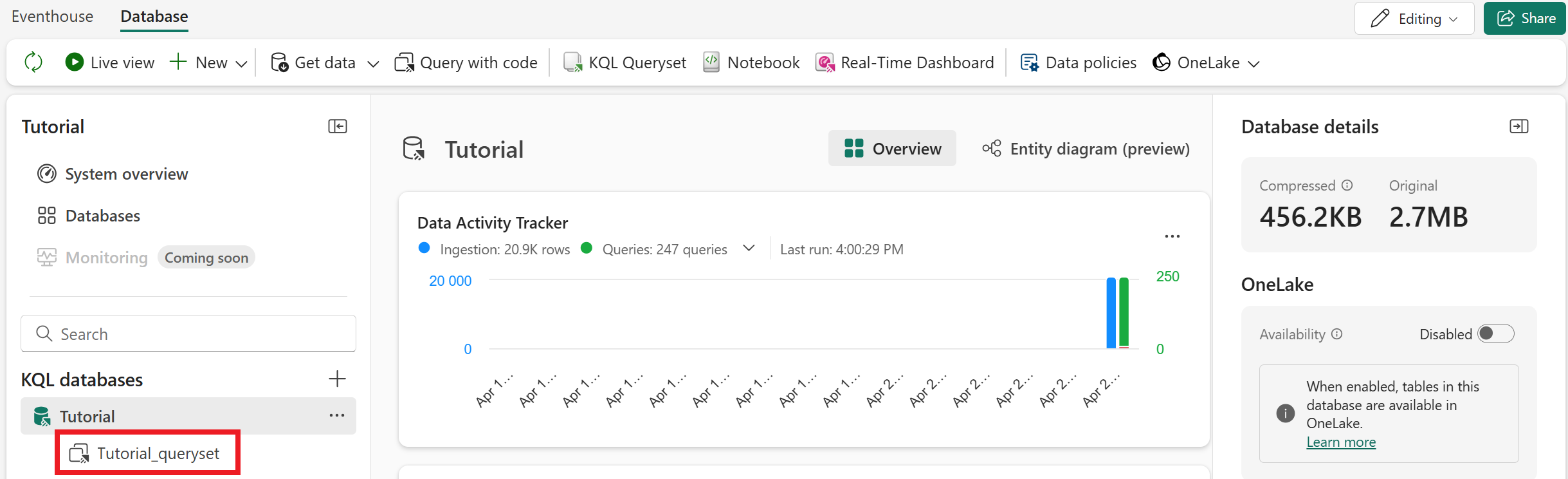This screenshot has height=479, width=1568.
Task: Toggle Live view mode
Action: tap(110, 62)
